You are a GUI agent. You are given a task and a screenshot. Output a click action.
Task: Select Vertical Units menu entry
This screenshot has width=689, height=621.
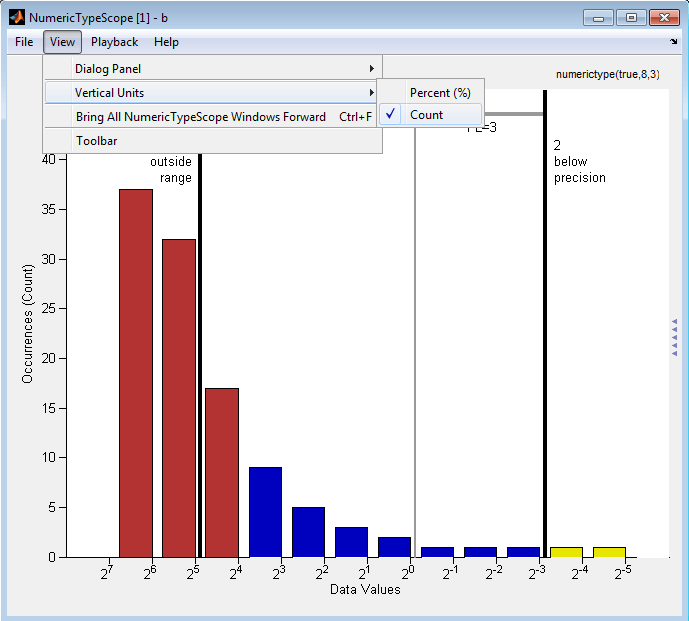coord(211,93)
